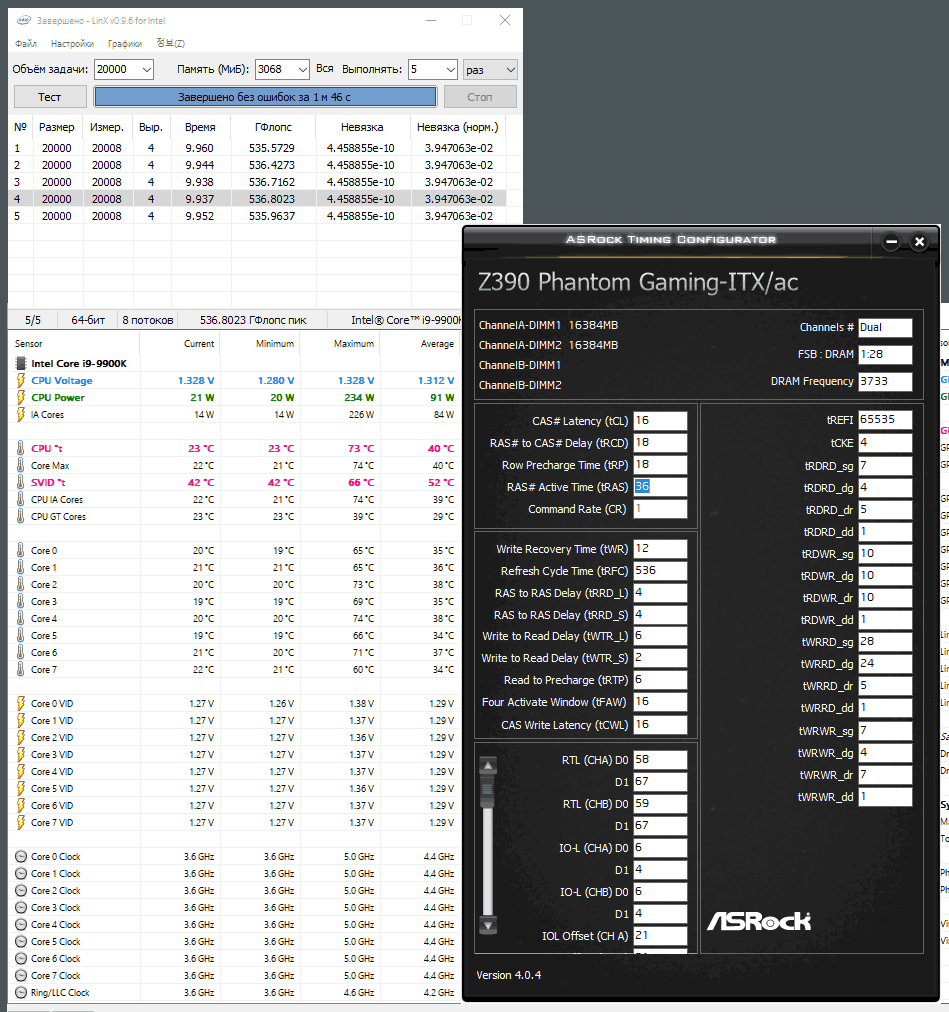
Task: Click the Вся memory link
Action: (x=325, y=68)
